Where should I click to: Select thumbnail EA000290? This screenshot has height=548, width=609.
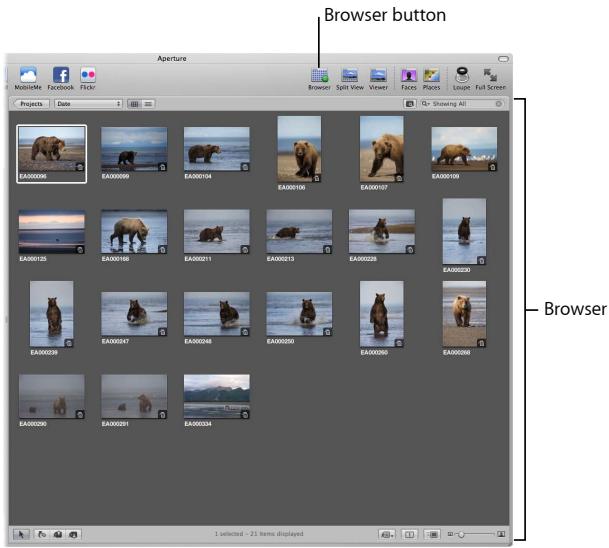(52, 397)
